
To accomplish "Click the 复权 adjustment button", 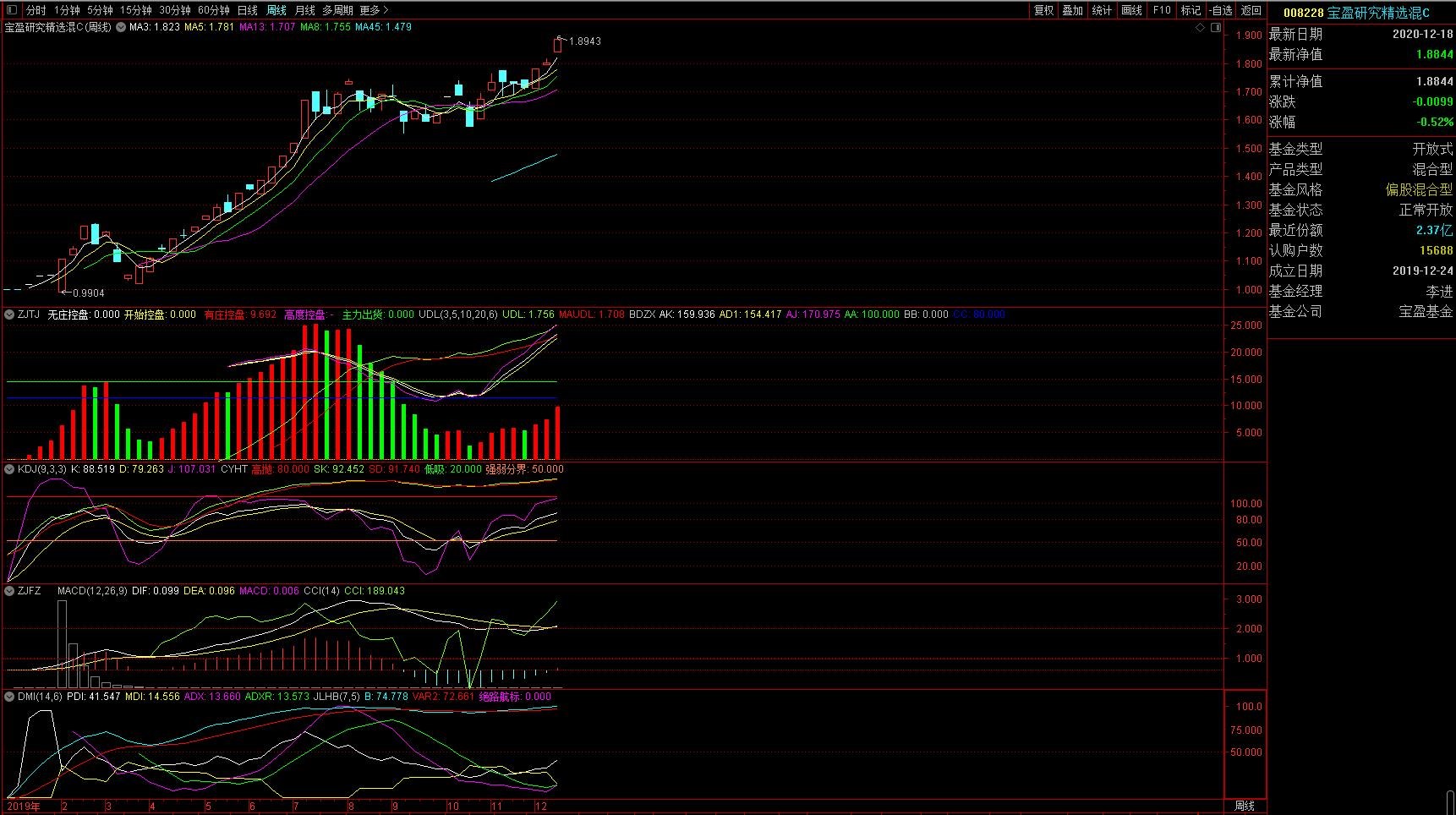I will point(1044,10).
